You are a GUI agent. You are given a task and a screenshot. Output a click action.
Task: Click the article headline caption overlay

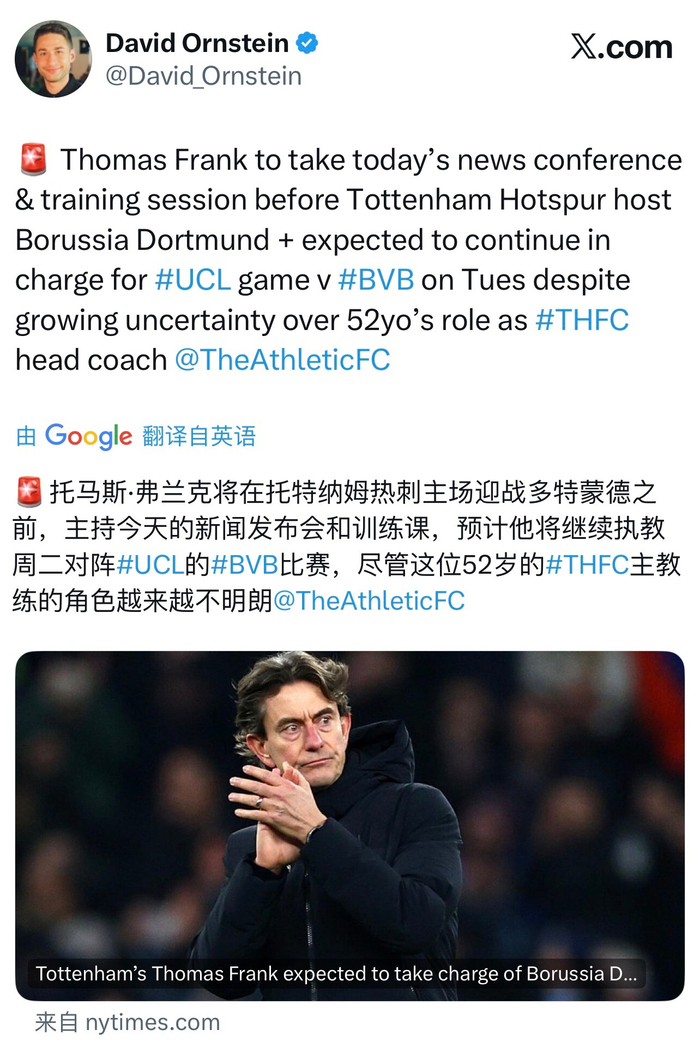tap(336, 974)
